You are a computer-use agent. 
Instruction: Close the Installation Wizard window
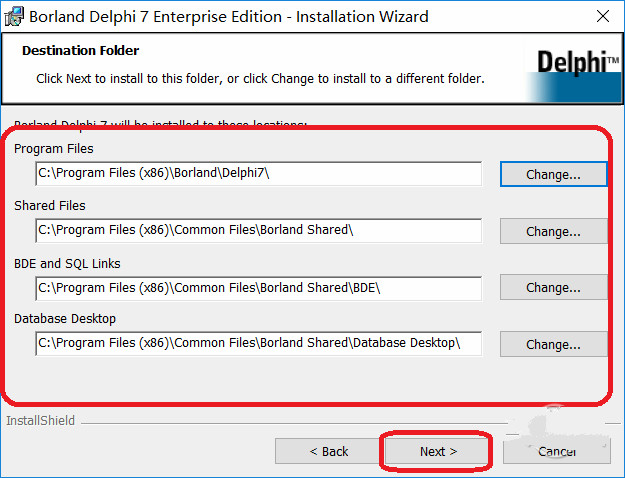603,16
